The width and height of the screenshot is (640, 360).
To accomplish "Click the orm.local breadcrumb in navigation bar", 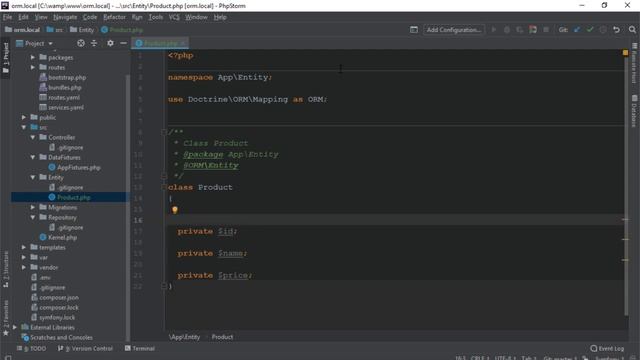I will tap(22, 30).
